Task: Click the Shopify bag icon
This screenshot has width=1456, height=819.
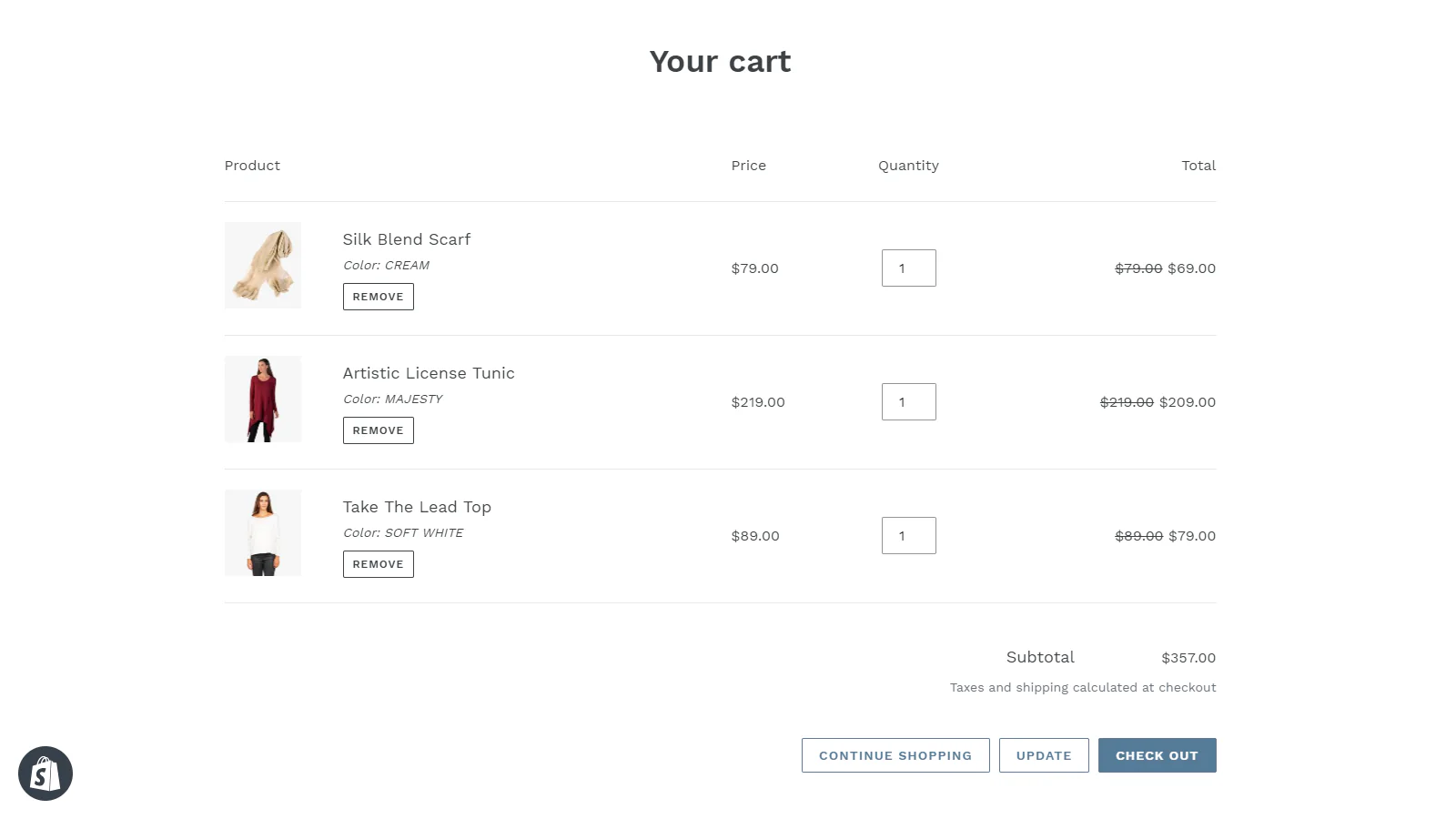Action: [45, 773]
